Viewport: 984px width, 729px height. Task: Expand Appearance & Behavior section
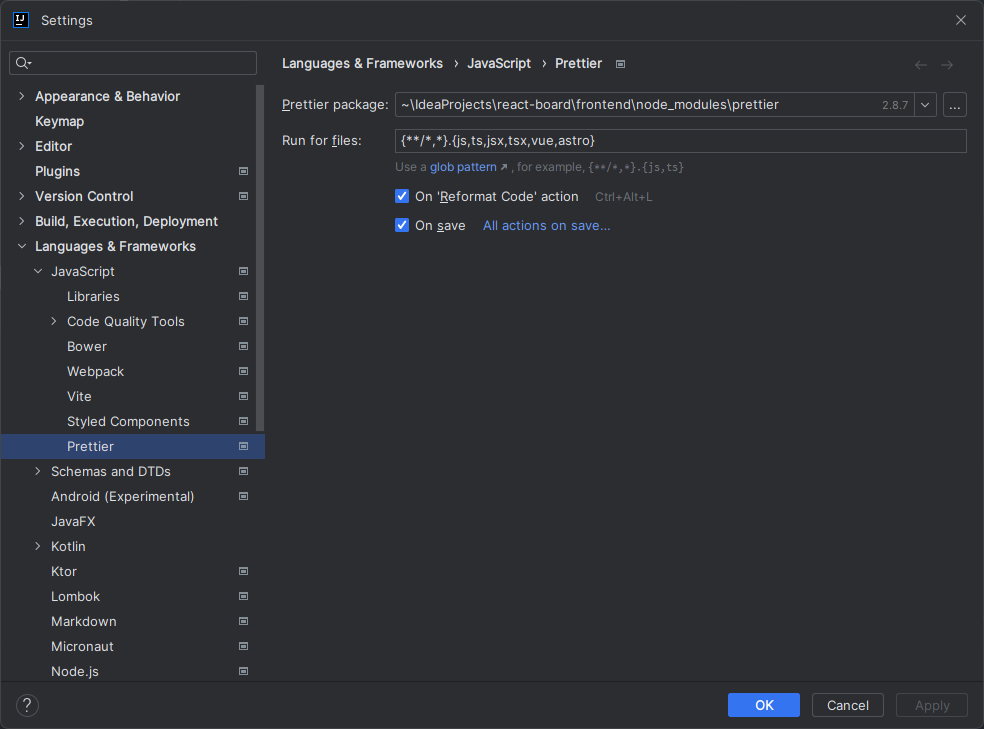pos(22,96)
